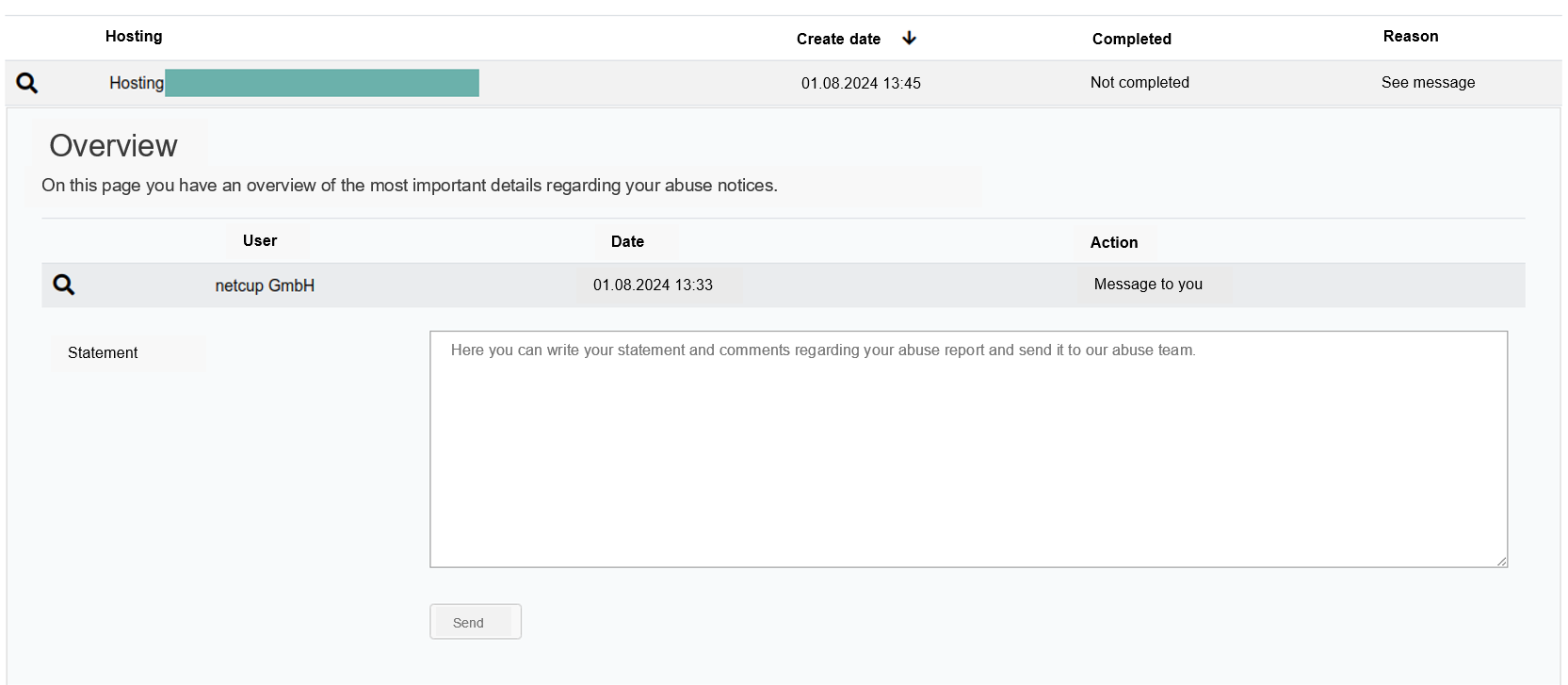Click the magnifier icon beside netcup GmbH
The image size is (1568, 685).
coord(63,285)
